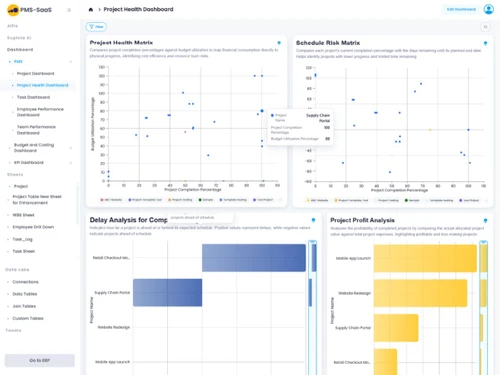Screen dimensions: 500x375
Task: Click Project Health Dashboard breadcrumb text
Action: pos(138,9)
